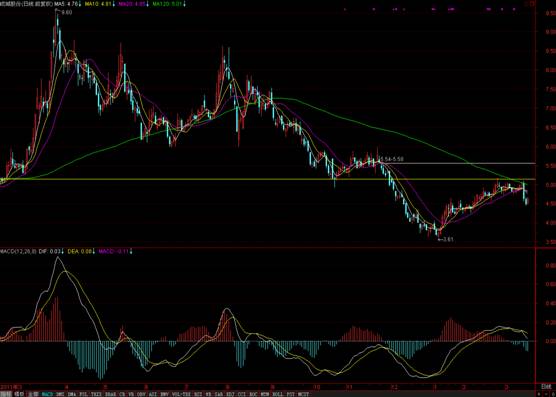
Task: Open the CCI indicator tab
Action: click(x=241, y=394)
